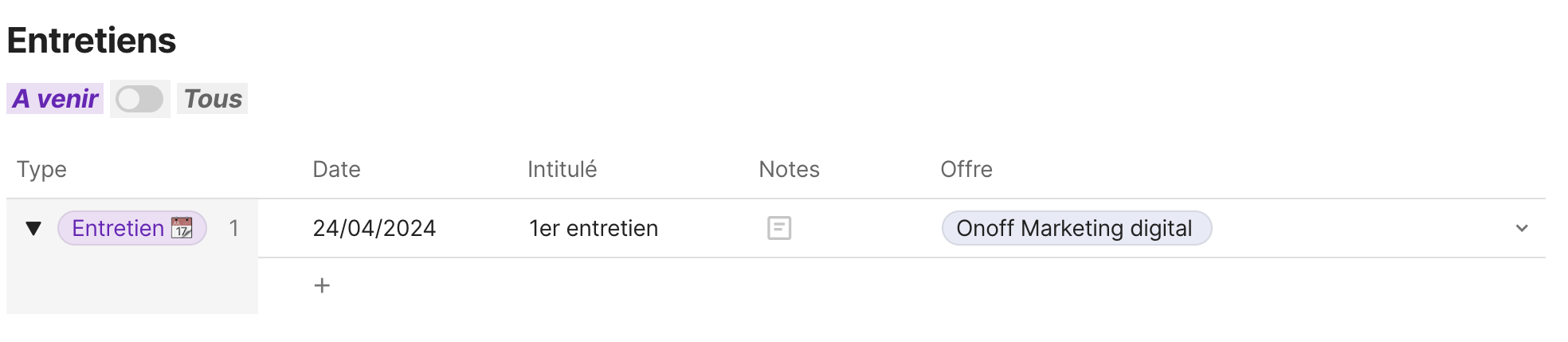The image size is (1568, 342).
Task: Select the 1er entretien title cell
Action: [x=594, y=229]
